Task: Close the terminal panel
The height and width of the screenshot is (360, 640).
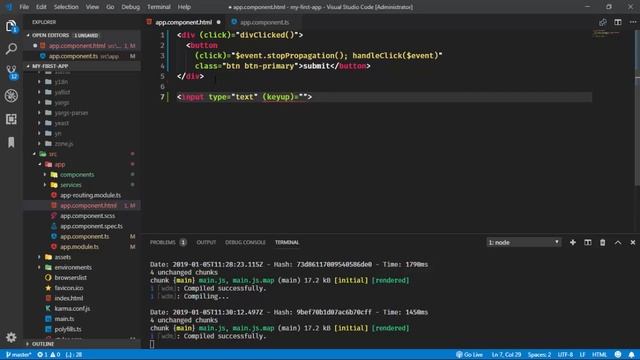Action: [632, 242]
